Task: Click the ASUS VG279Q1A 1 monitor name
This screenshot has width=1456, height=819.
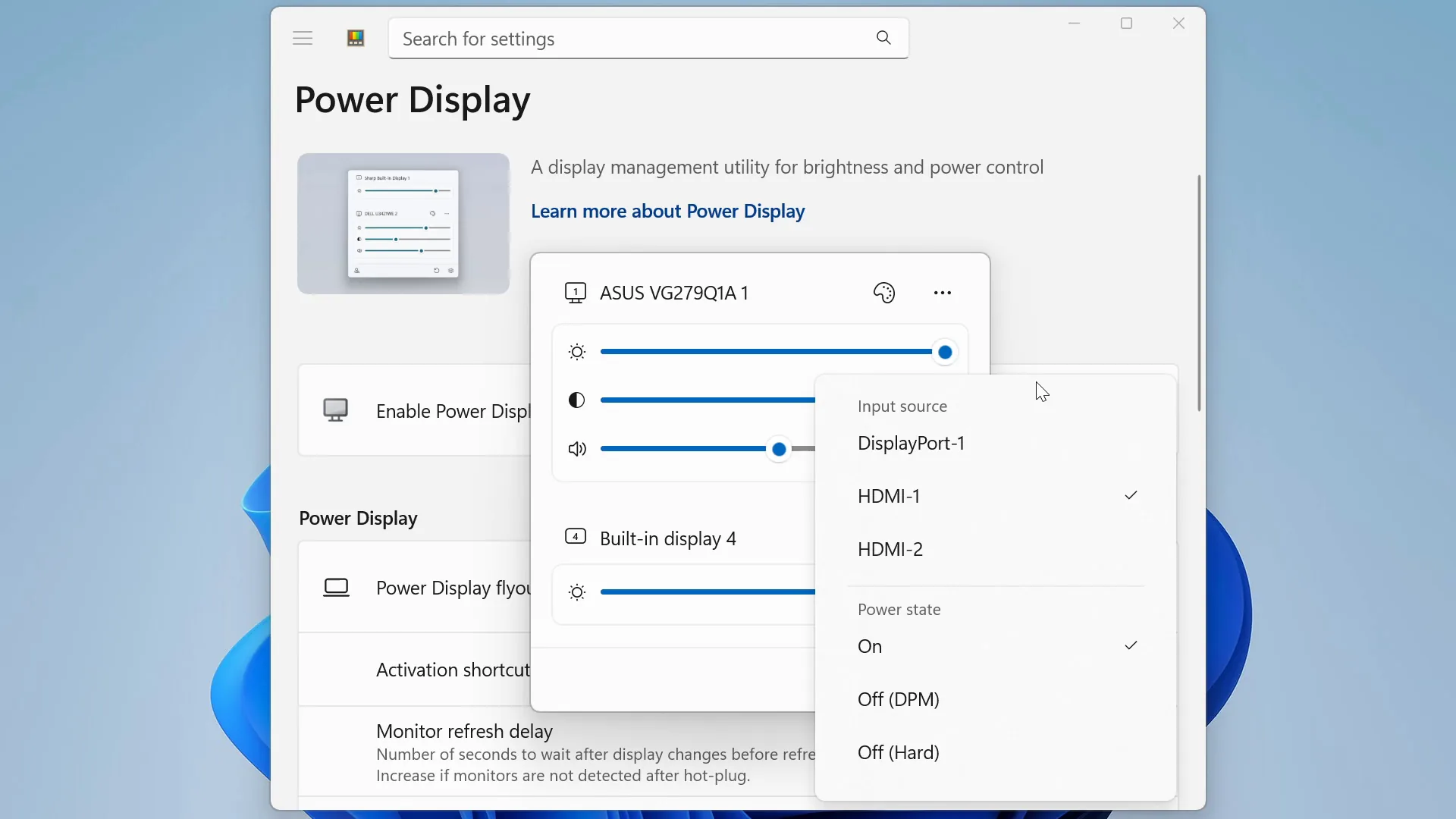Action: pyautogui.click(x=674, y=293)
